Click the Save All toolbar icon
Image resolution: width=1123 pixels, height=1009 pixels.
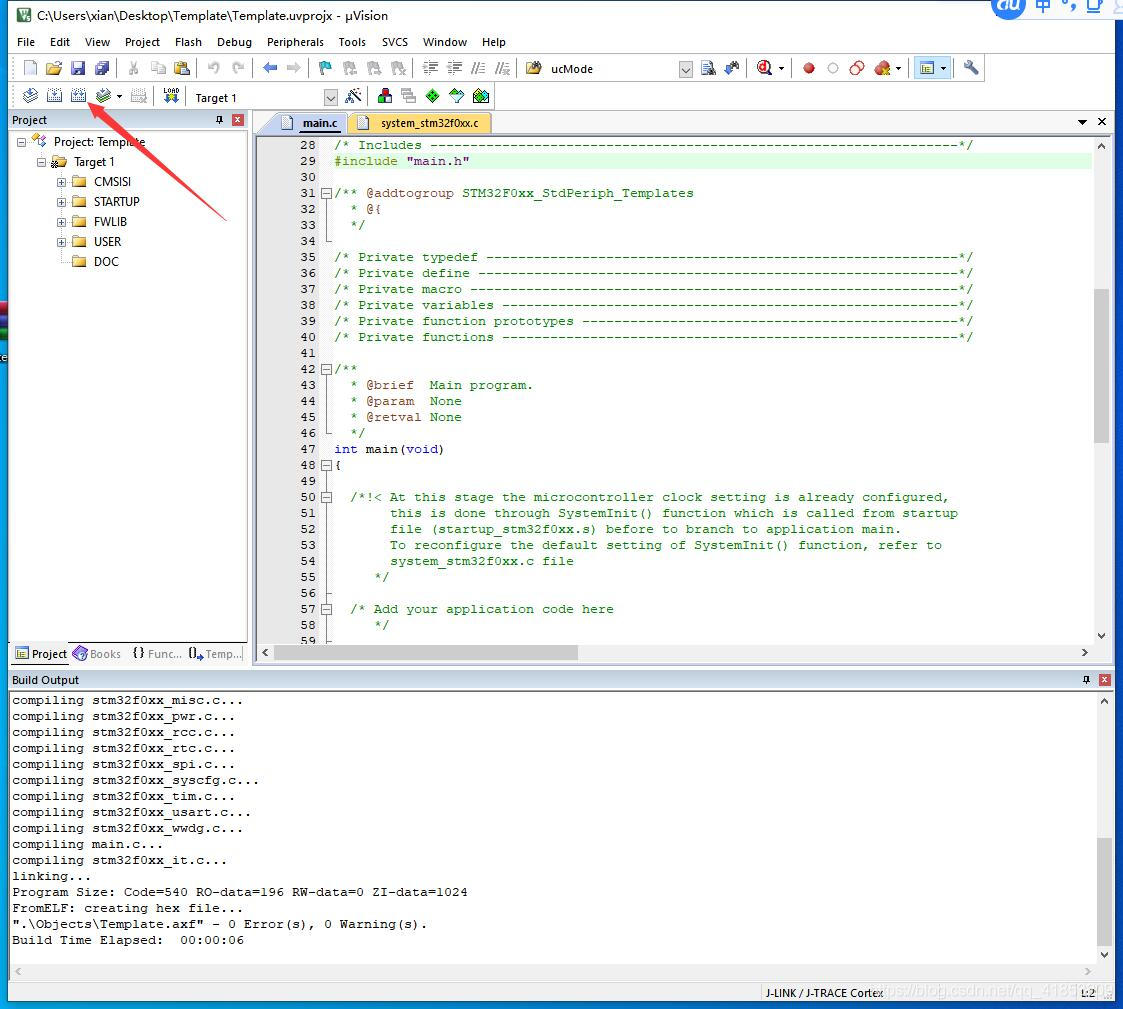click(102, 68)
